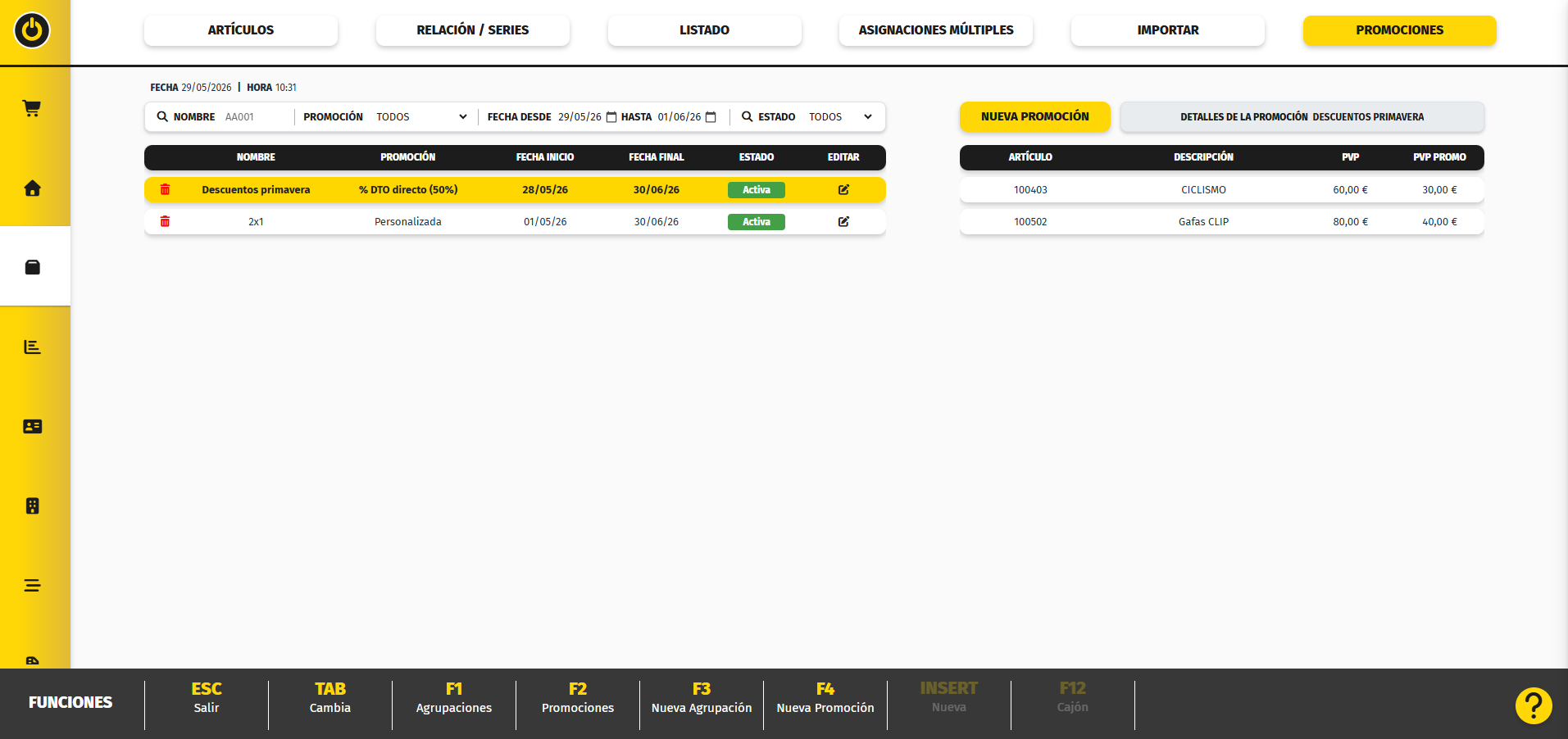Click the F1 Agrupaciones function key
Viewport: 1568px width, 739px height.
point(454,698)
